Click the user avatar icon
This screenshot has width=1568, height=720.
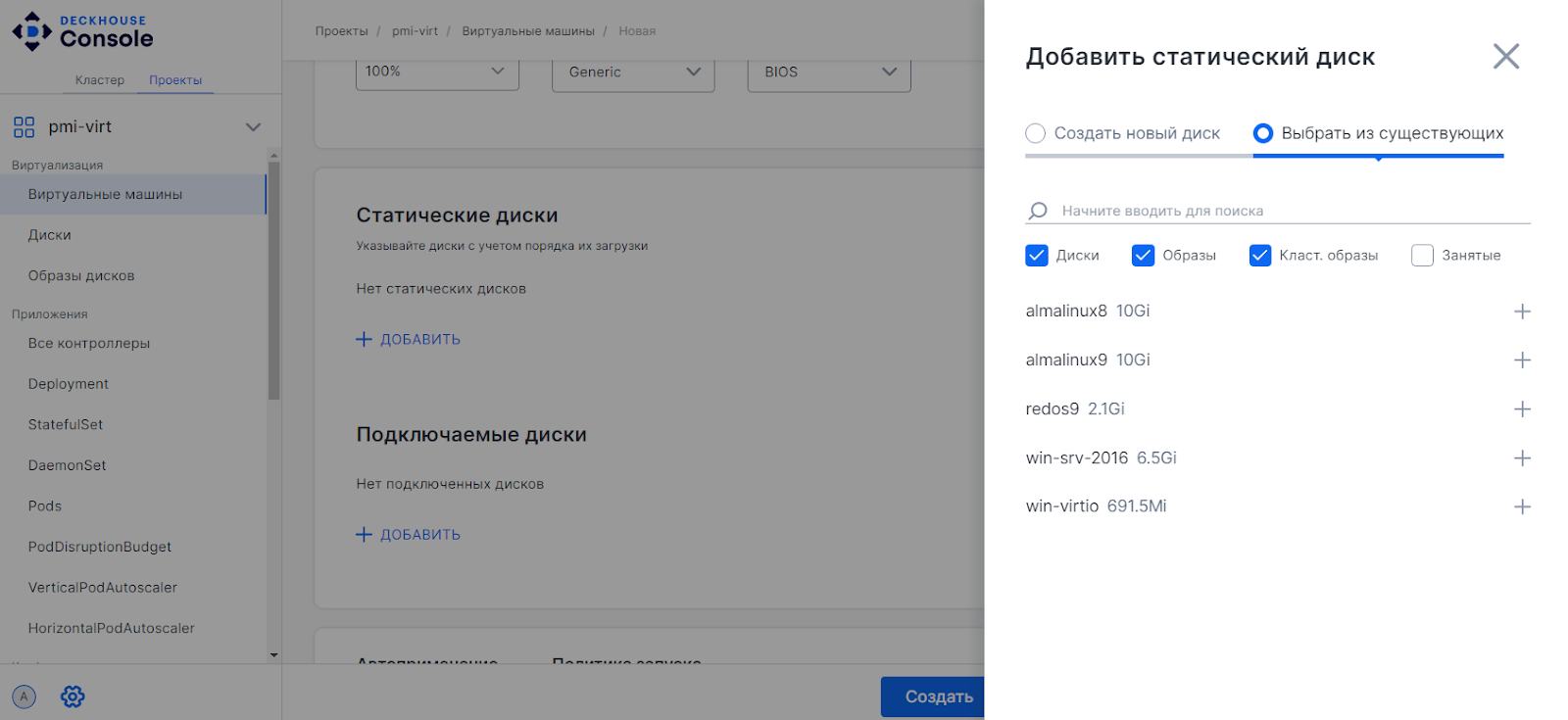(x=24, y=696)
